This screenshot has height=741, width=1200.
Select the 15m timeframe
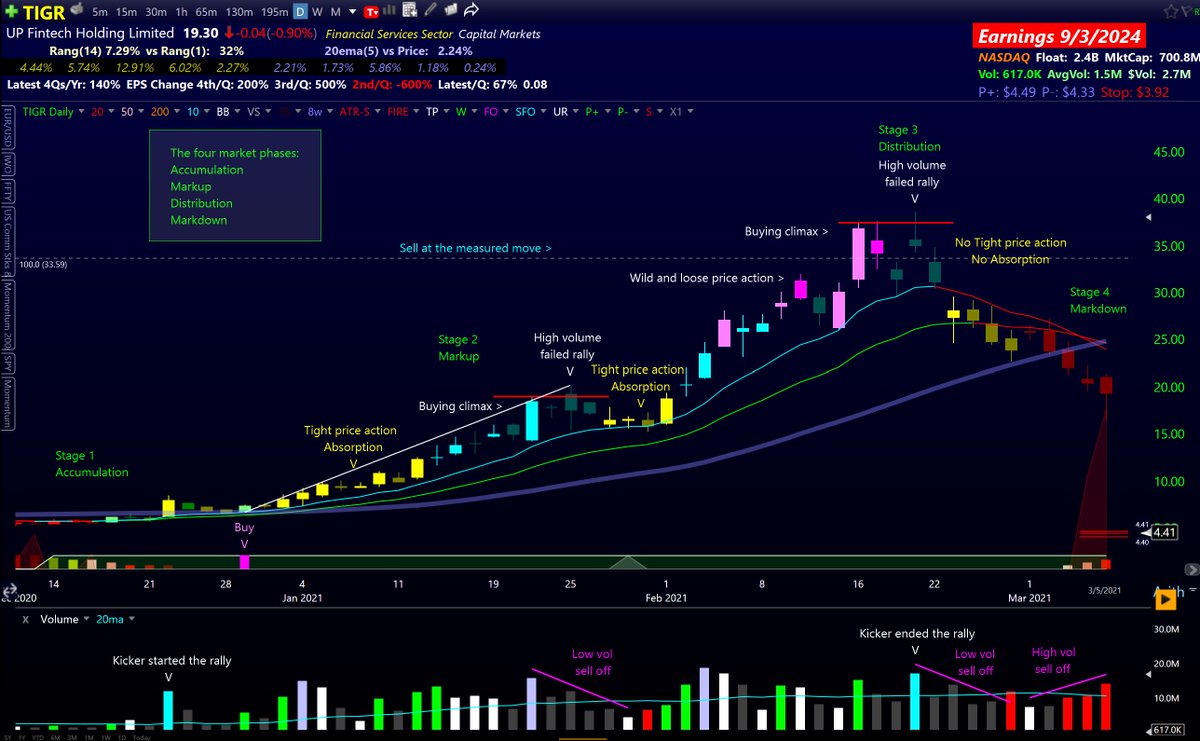[126, 12]
